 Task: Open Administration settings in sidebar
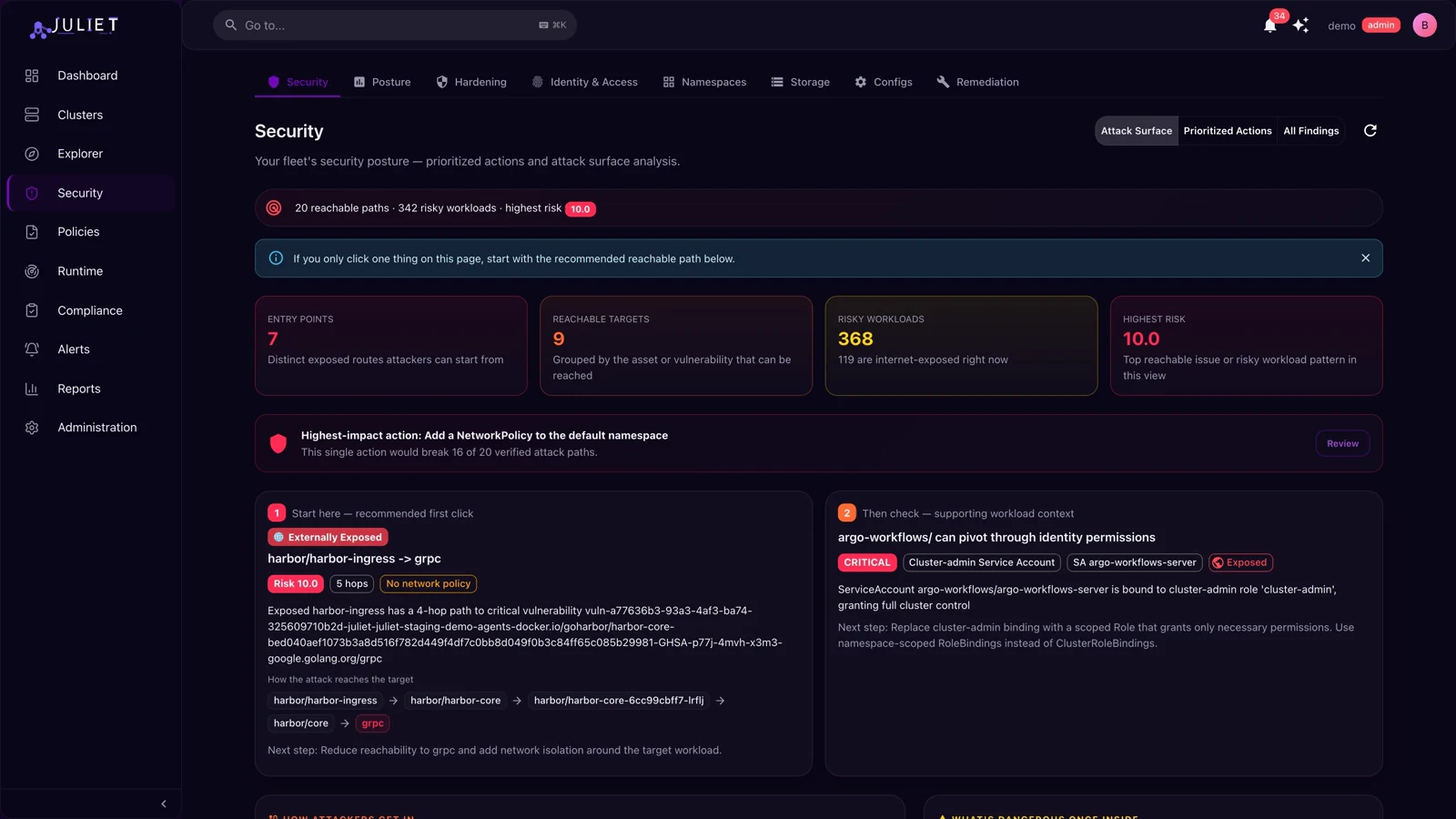(x=96, y=428)
